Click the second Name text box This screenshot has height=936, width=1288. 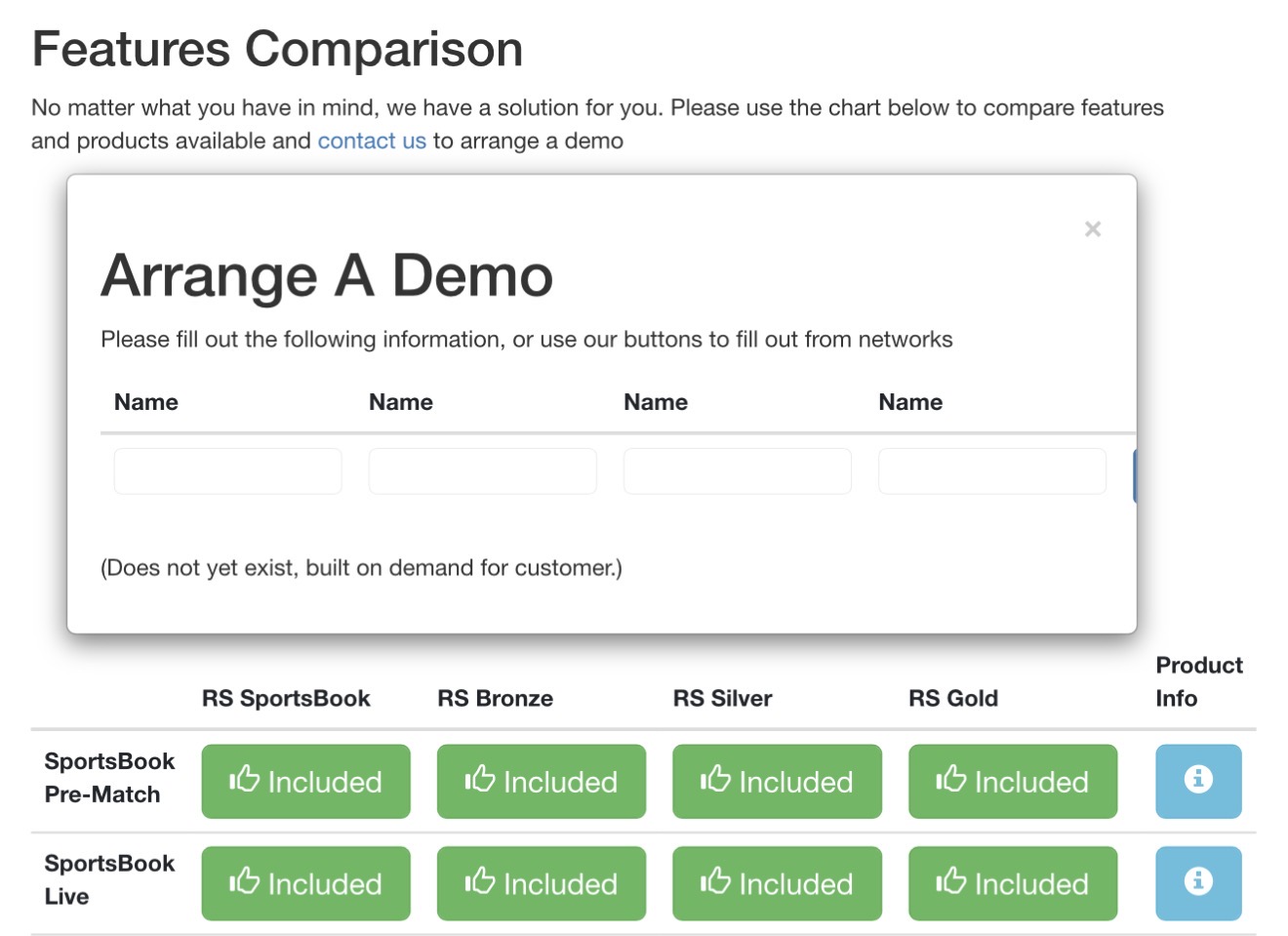click(x=482, y=471)
